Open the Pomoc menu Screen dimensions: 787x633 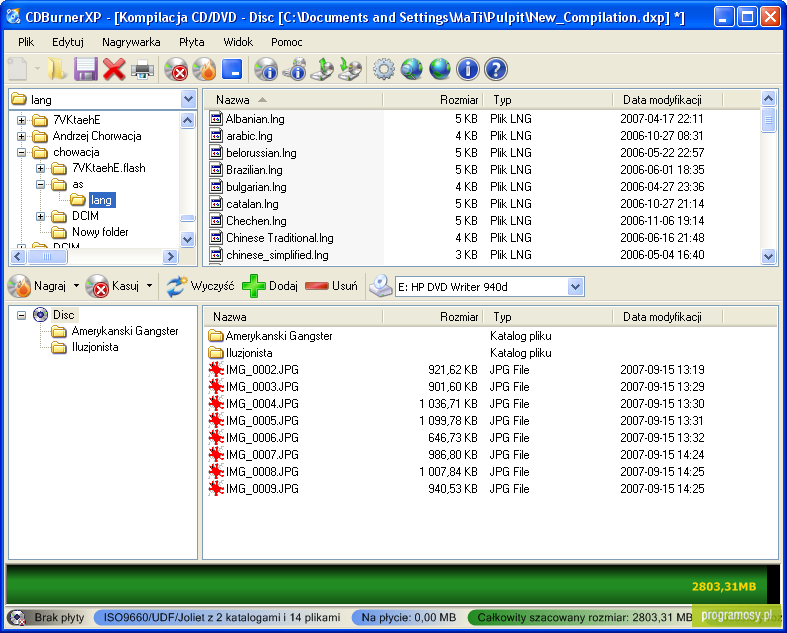coord(287,42)
